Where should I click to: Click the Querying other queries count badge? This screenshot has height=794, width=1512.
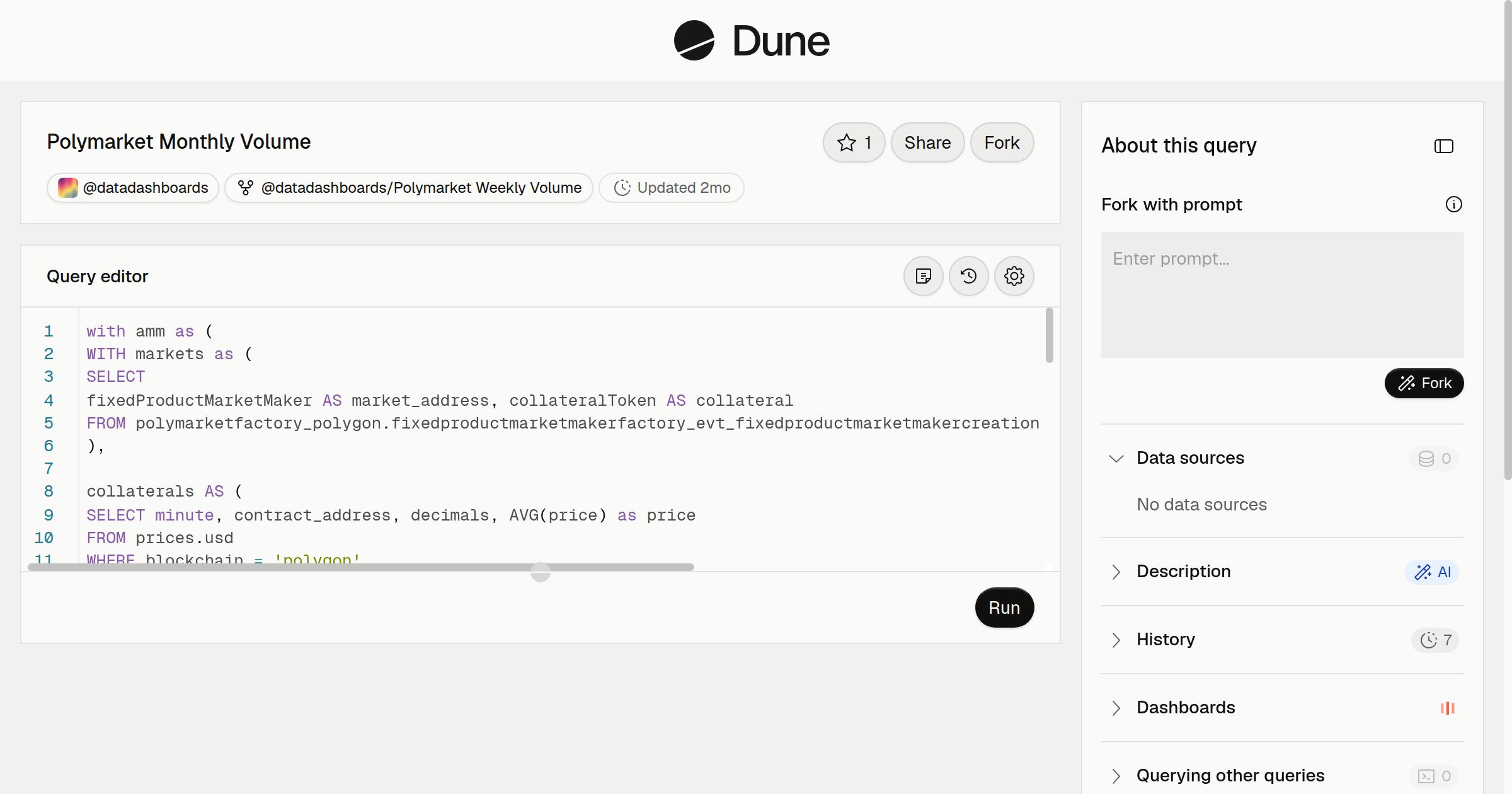(1434, 776)
